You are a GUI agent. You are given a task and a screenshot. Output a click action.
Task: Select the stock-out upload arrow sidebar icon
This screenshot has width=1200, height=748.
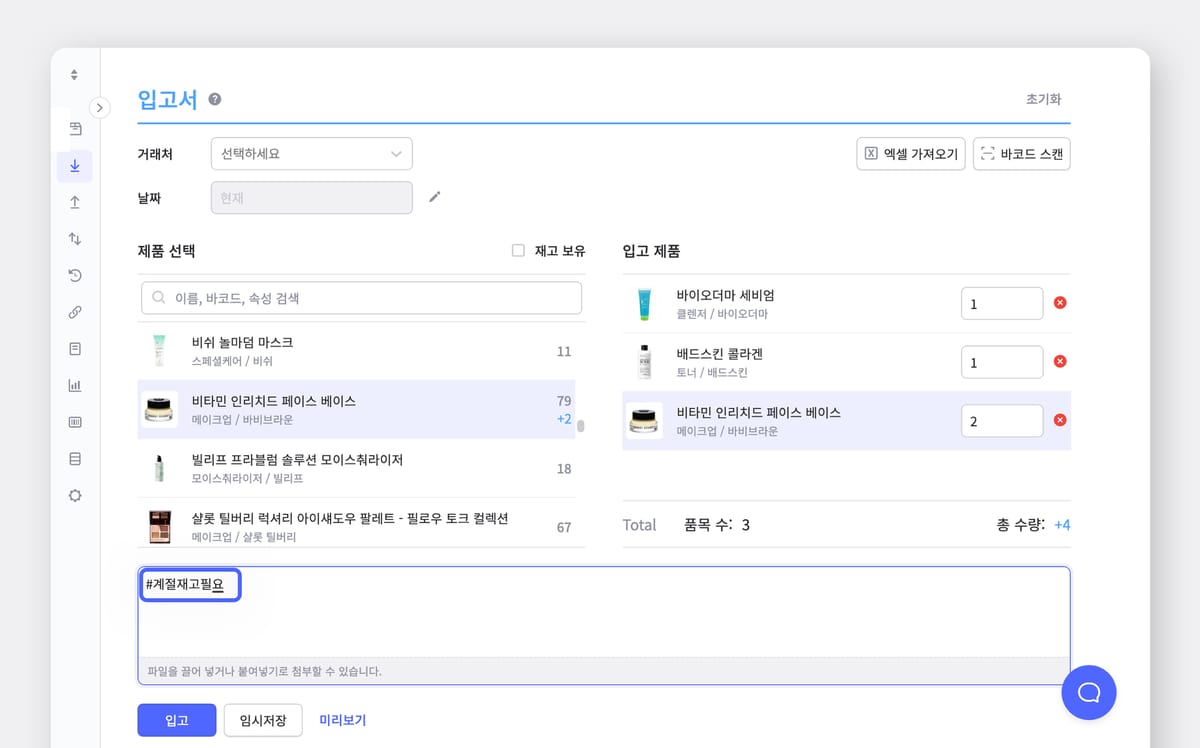coord(75,202)
